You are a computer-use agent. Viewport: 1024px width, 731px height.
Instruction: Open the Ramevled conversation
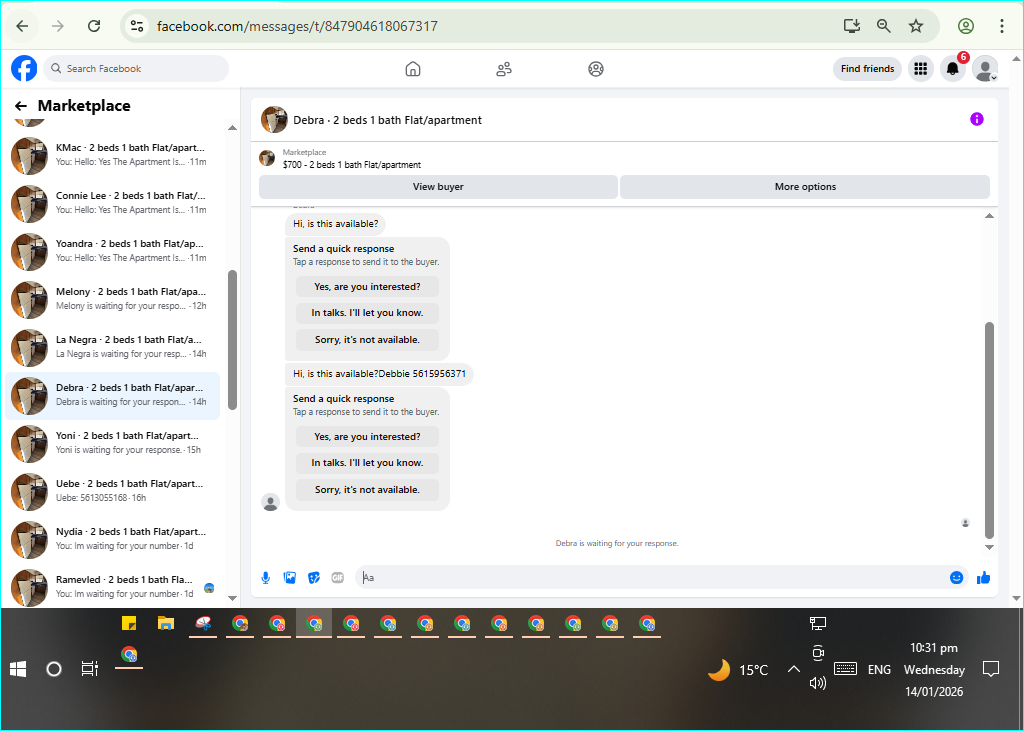coord(112,587)
